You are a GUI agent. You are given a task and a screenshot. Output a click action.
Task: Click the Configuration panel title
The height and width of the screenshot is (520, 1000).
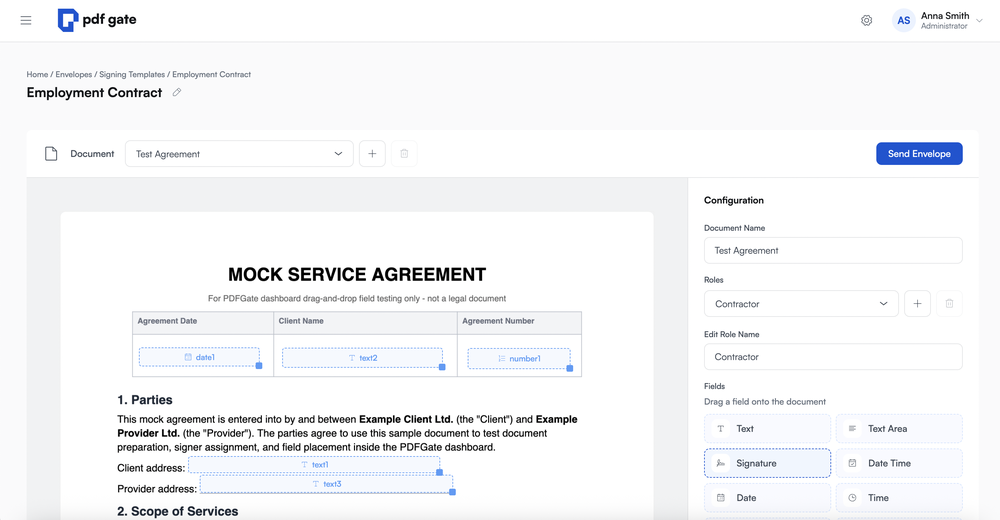733,200
